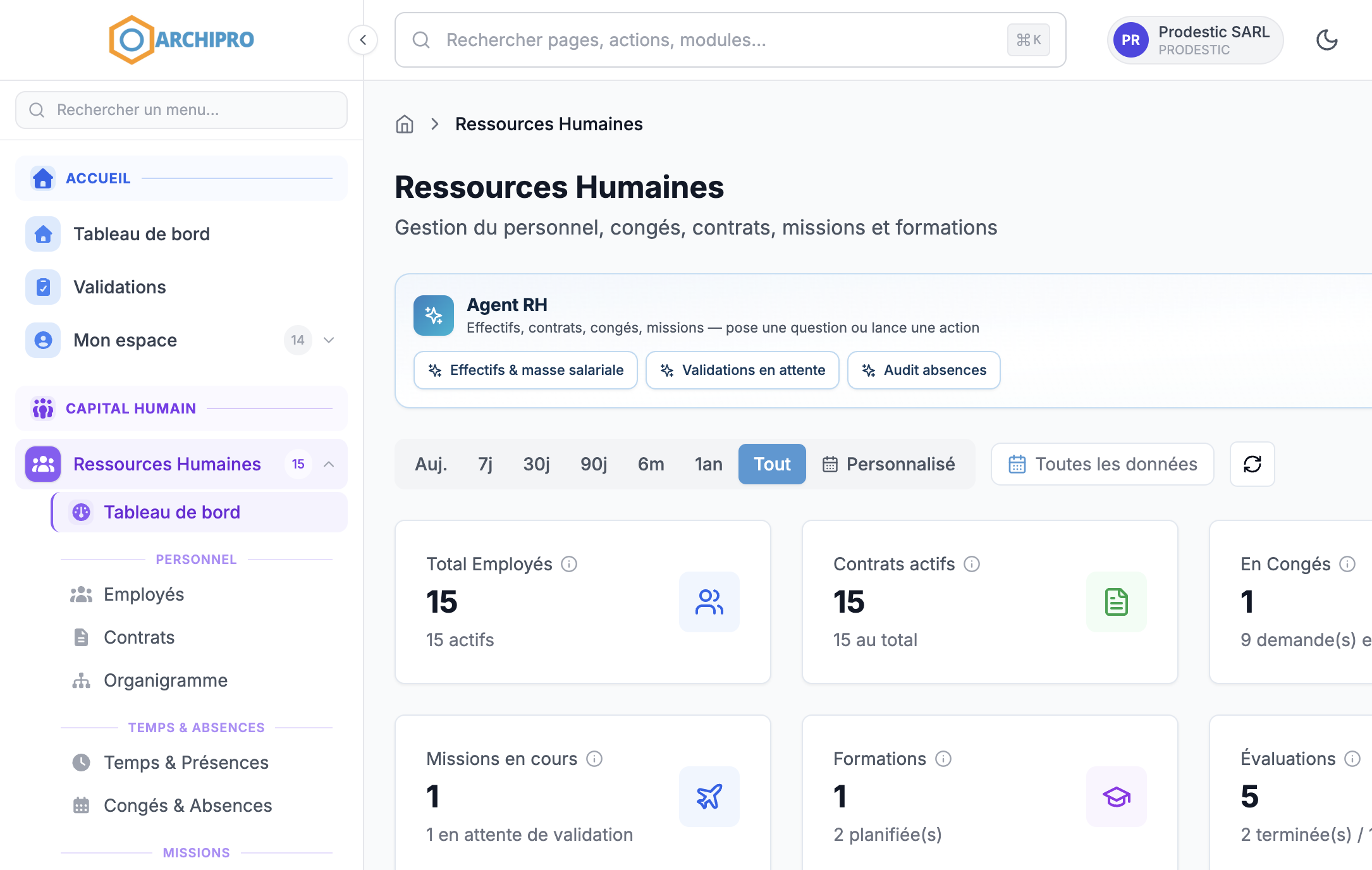This screenshot has width=1372, height=870.
Task: Select the Auj. period tab
Action: 431,464
